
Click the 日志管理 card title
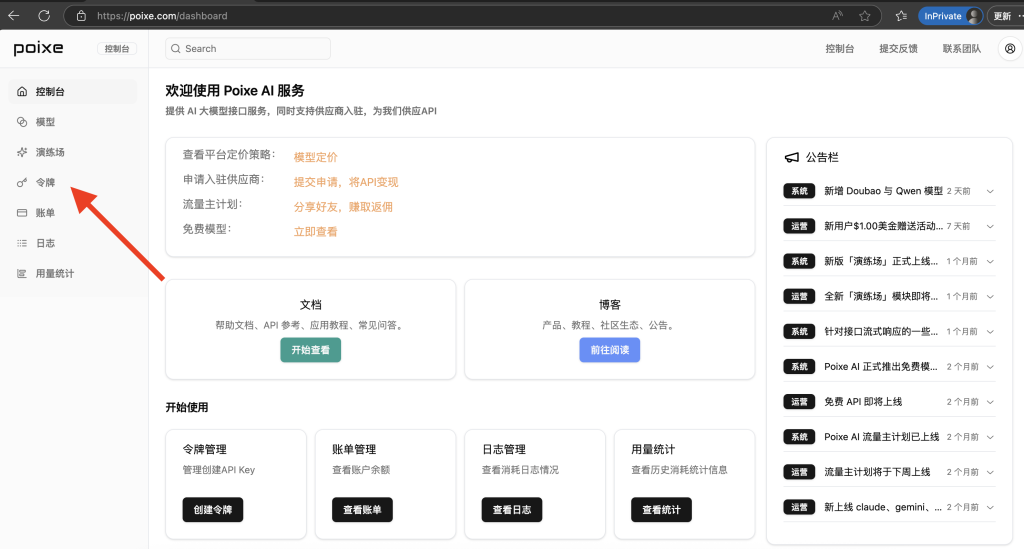click(504, 449)
